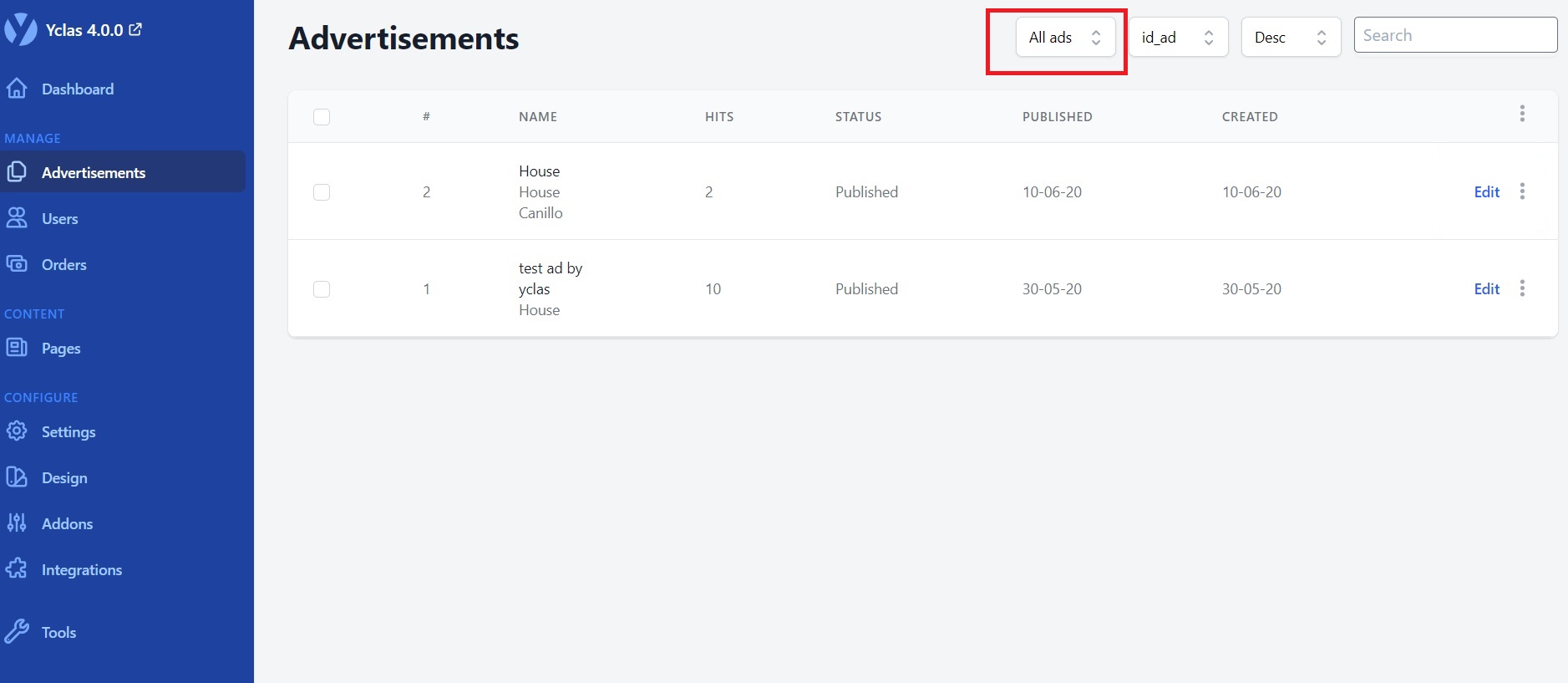1568x683 pixels.
Task: Select Advertisements in the sidebar
Action: (123, 172)
